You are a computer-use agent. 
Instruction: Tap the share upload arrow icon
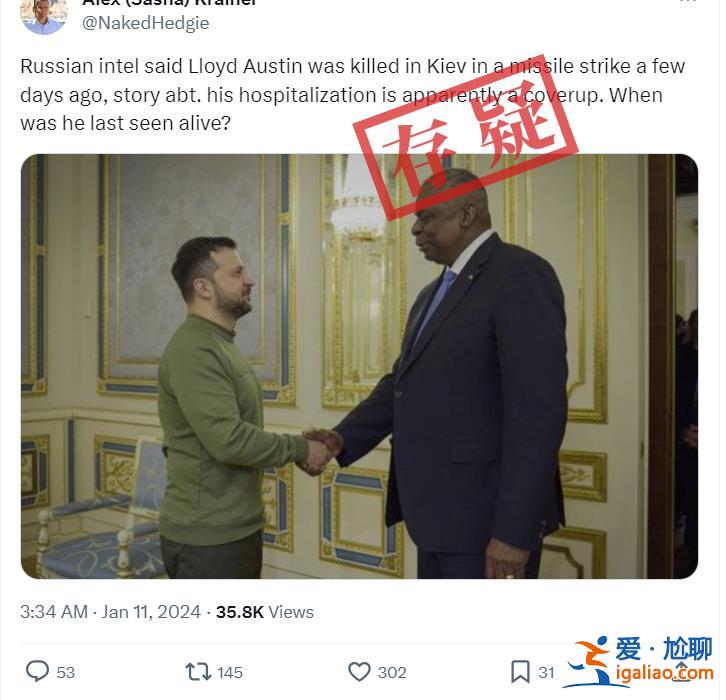(681, 671)
